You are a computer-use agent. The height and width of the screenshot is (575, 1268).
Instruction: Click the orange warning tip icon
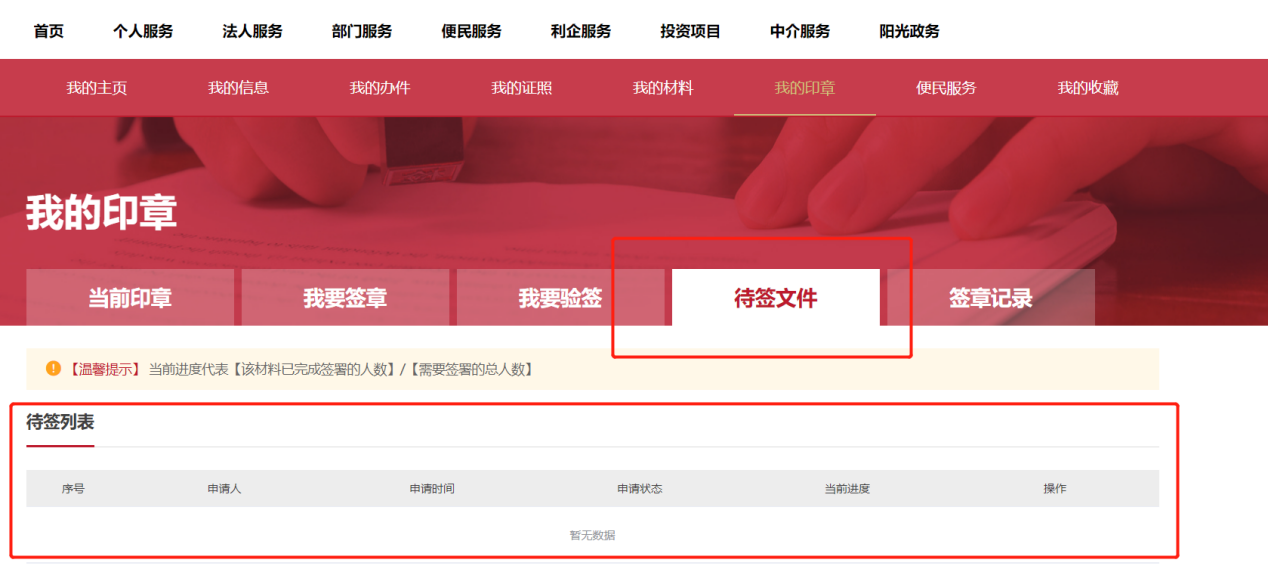(53, 369)
